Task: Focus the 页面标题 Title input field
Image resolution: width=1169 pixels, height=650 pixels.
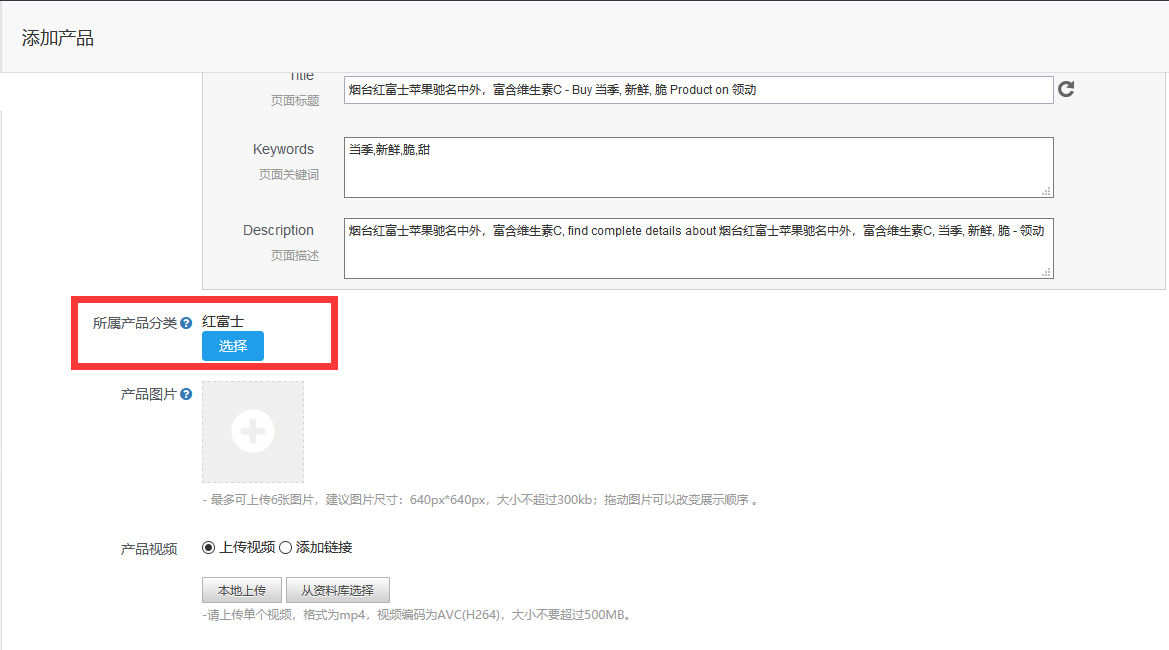Action: 697,90
